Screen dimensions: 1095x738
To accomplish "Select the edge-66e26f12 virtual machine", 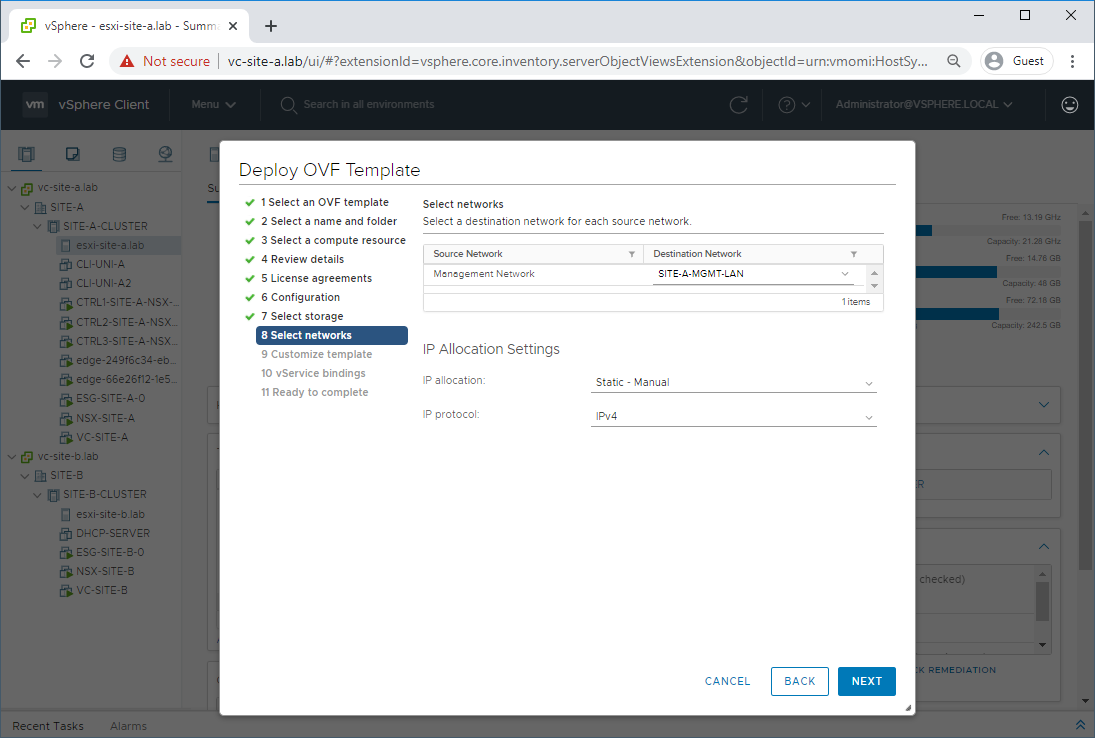I will [126, 379].
